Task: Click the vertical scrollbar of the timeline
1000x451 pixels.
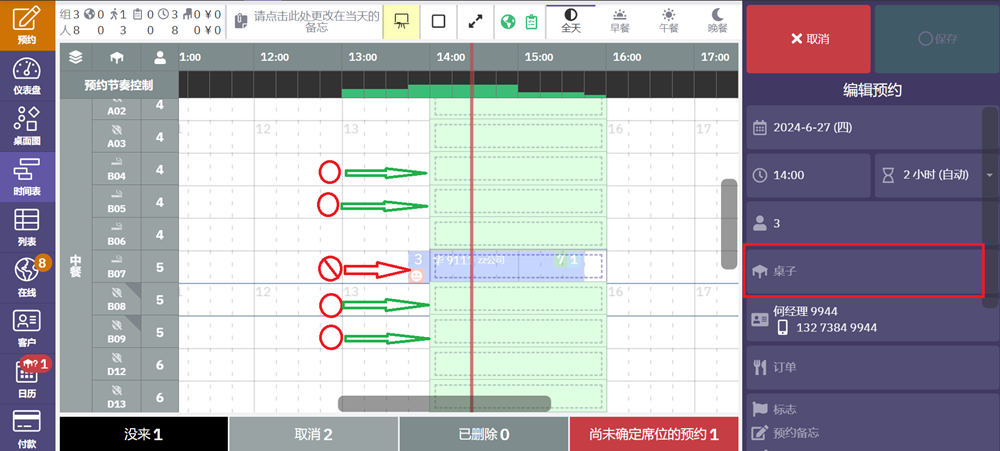Action: 729,224
